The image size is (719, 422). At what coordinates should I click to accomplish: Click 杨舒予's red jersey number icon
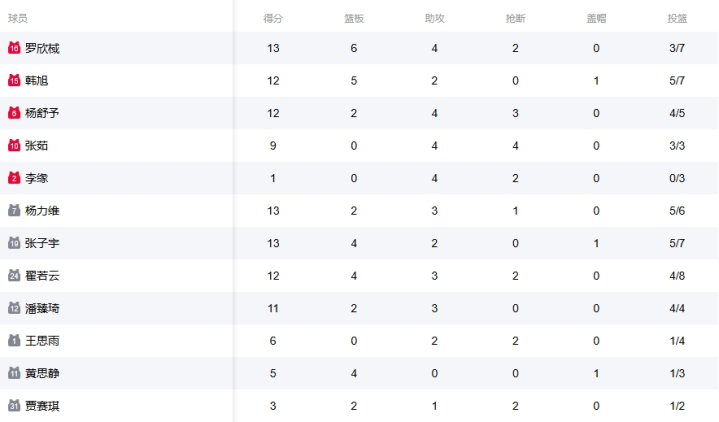[14, 113]
